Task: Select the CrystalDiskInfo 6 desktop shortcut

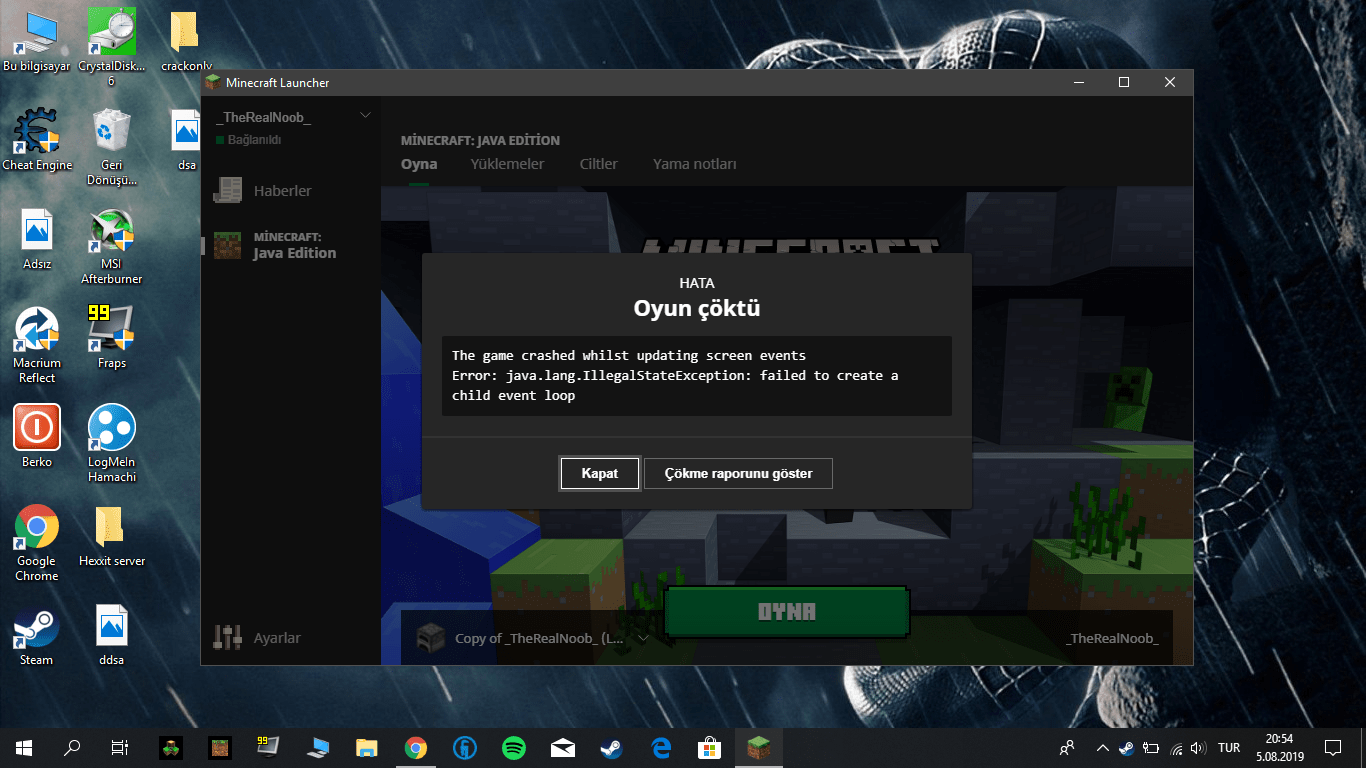Action: [x=112, y=47]
